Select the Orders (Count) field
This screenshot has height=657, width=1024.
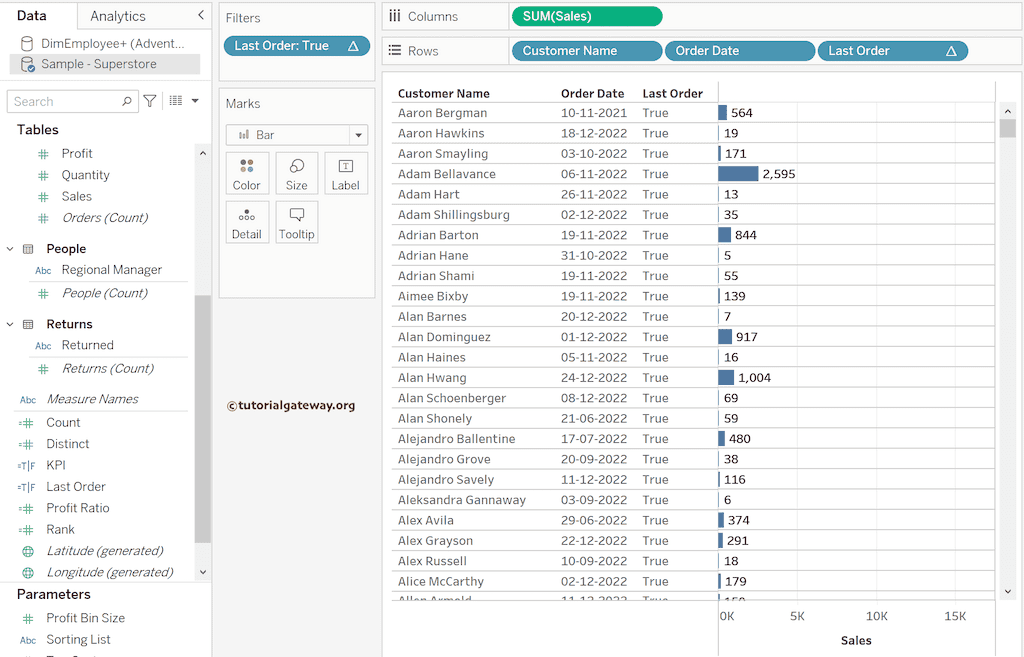click(x=104, y=217)
